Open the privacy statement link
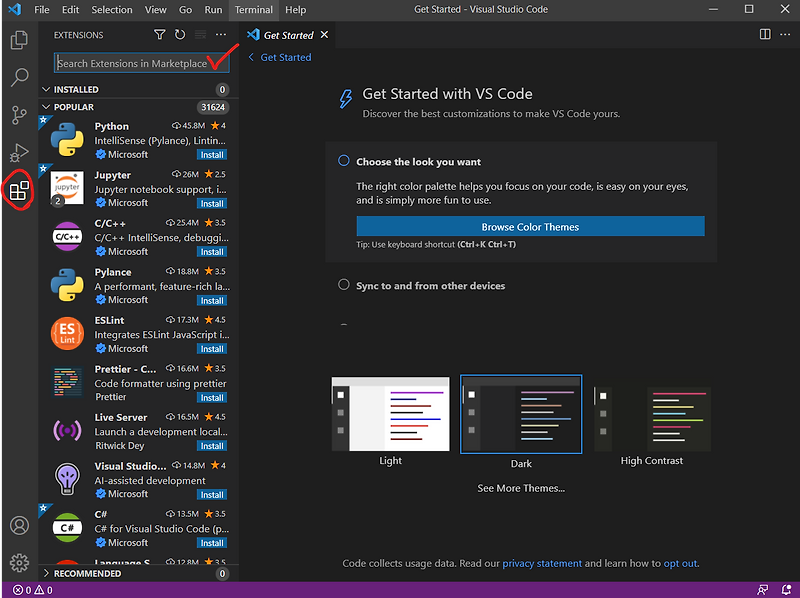The height and width of the screenshot is (598, 800). point(542,563)
